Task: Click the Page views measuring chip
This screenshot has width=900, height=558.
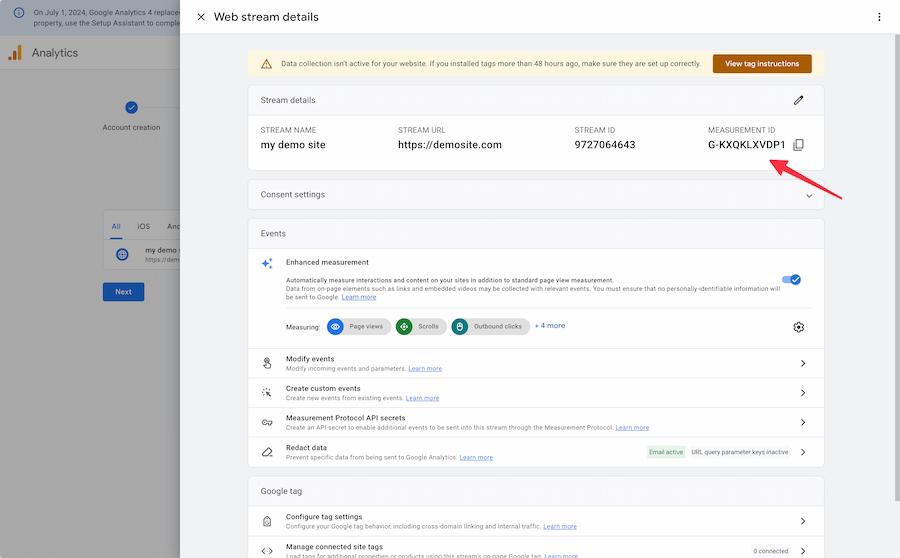Action: click(x=359, y=327)
